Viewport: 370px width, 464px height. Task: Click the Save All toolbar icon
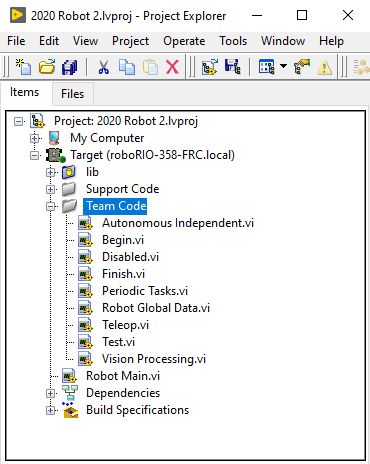pos(69,67)
